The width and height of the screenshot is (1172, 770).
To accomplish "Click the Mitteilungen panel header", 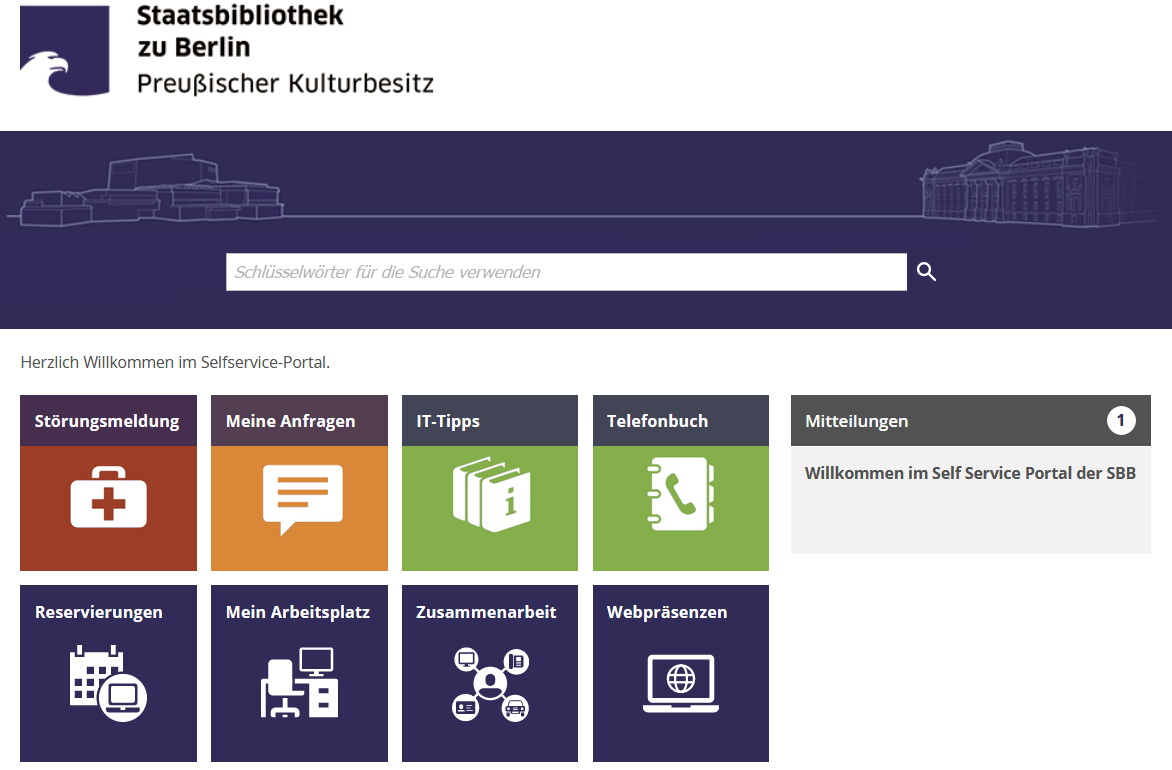I will pyautogui.click(x=971, y=421).
